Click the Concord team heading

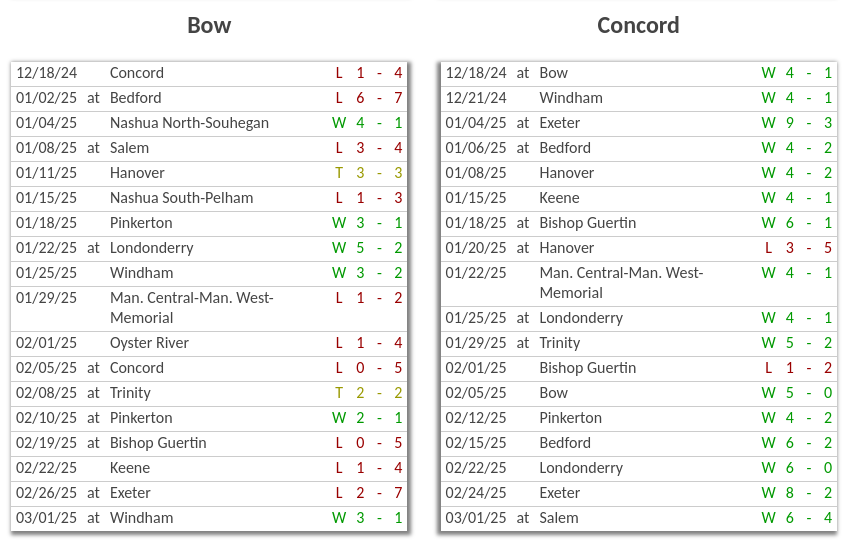(638, 26)
